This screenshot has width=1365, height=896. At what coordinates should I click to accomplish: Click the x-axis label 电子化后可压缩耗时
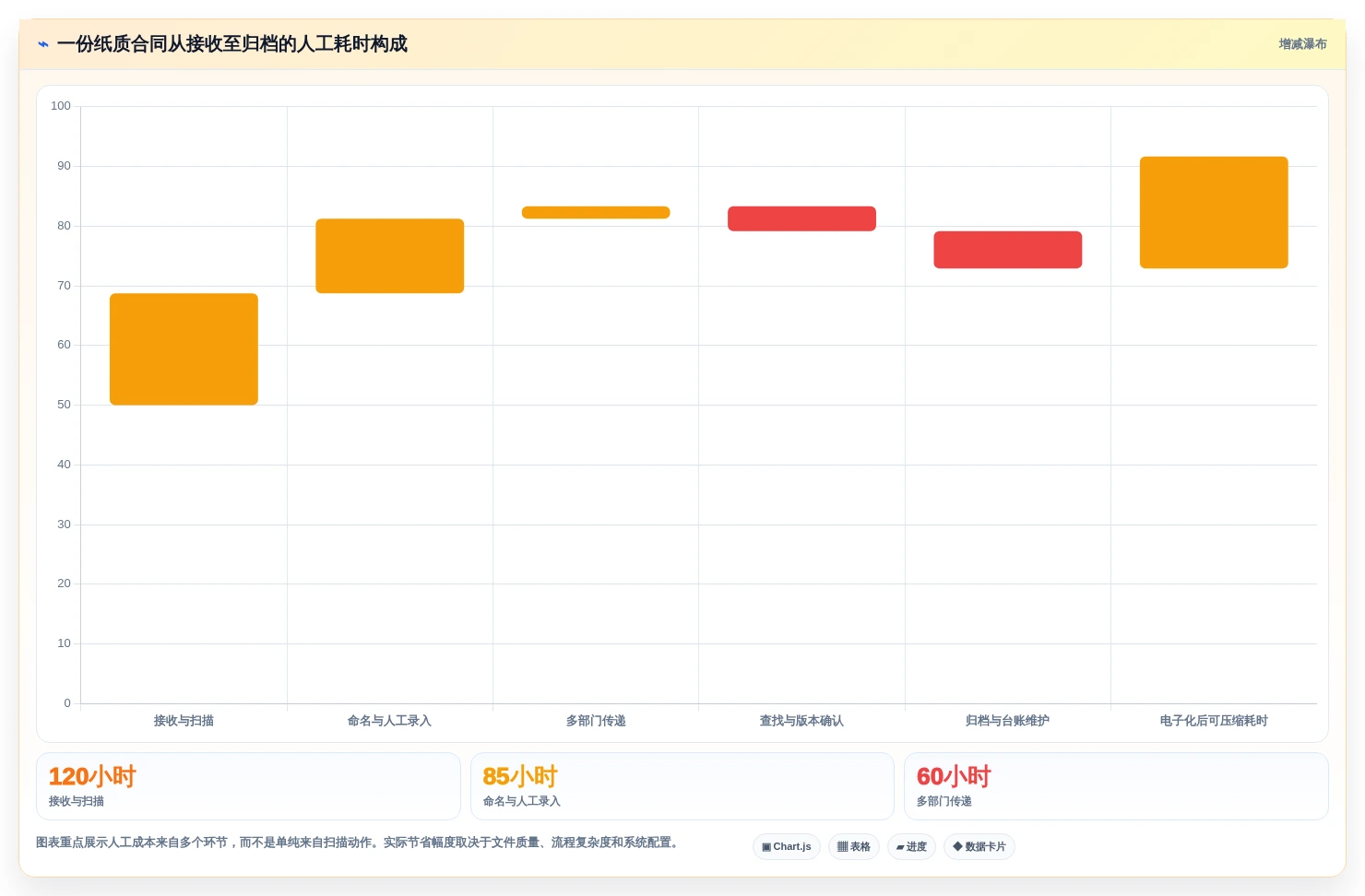tap(1214, 721)
